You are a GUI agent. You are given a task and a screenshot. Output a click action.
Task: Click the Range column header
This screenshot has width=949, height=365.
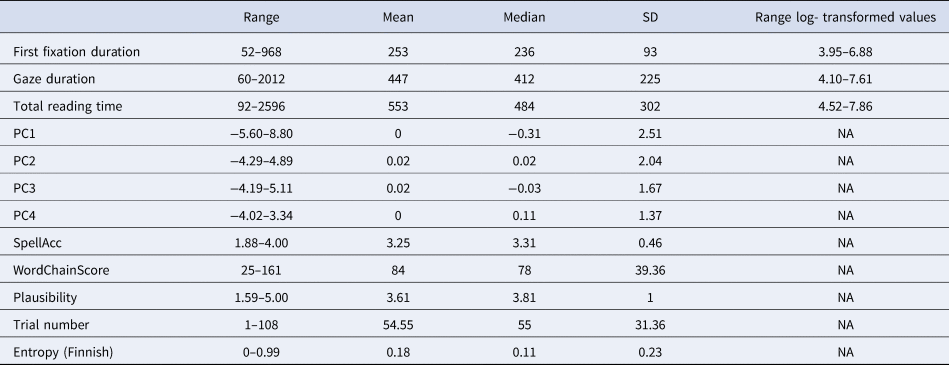(x=261, y=18)
